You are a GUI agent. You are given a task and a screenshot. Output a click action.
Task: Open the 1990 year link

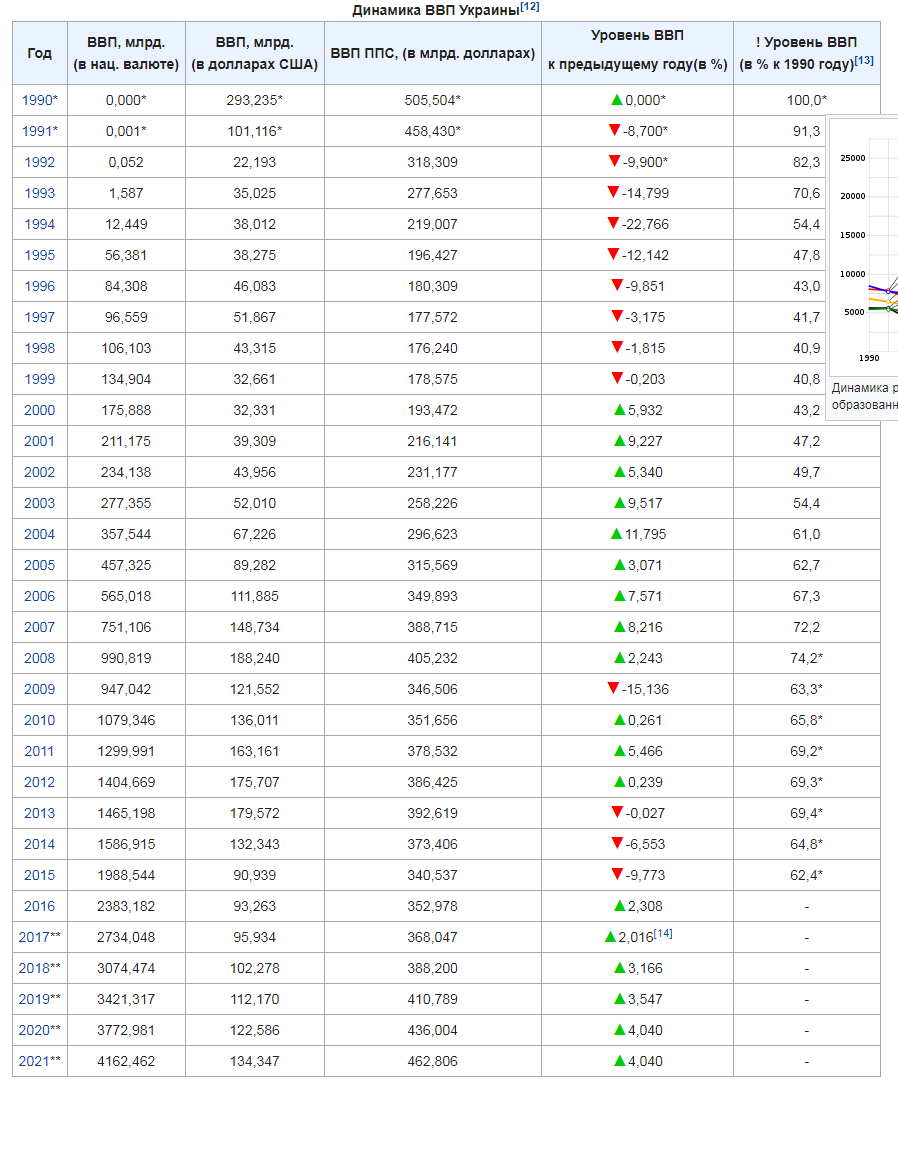tap(37, 100)
